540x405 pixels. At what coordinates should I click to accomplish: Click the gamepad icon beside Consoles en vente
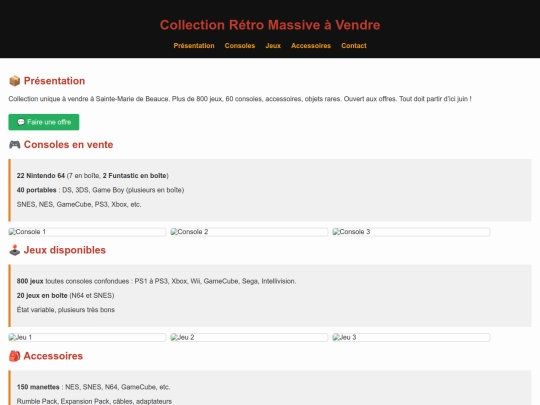click(14, 145)
